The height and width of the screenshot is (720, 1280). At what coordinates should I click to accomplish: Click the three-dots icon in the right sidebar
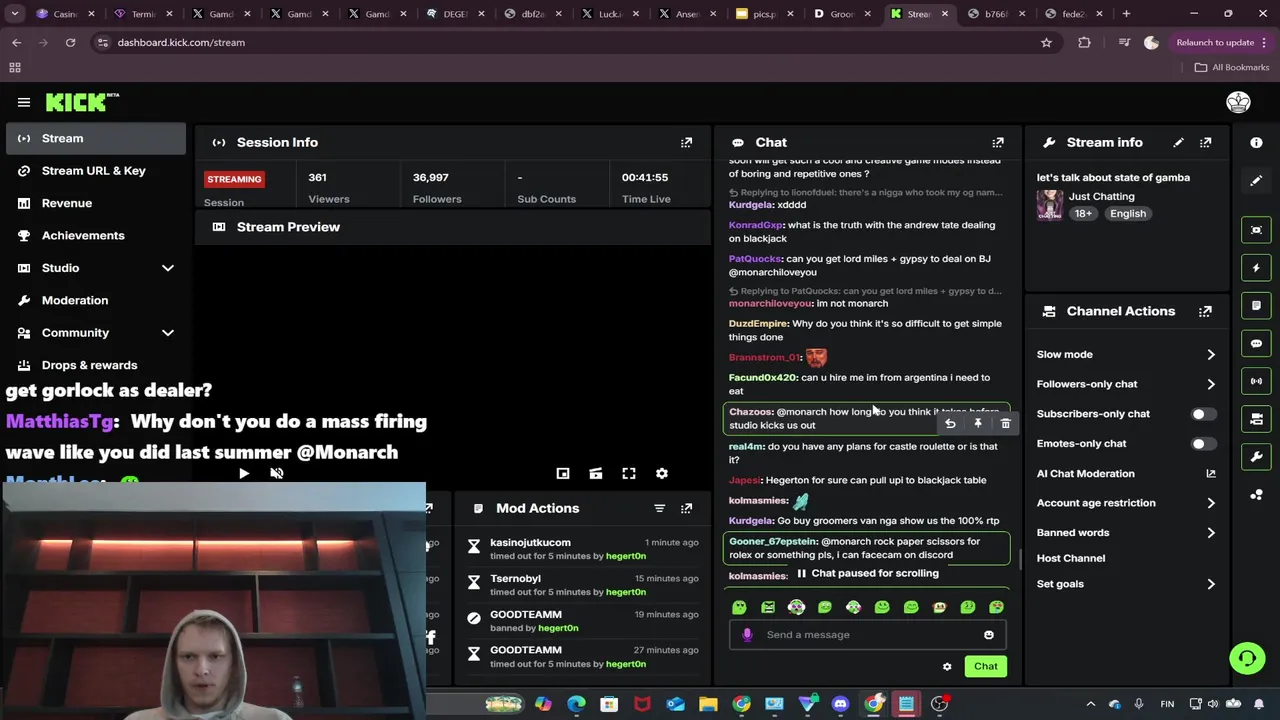[x=1256, y=495]
